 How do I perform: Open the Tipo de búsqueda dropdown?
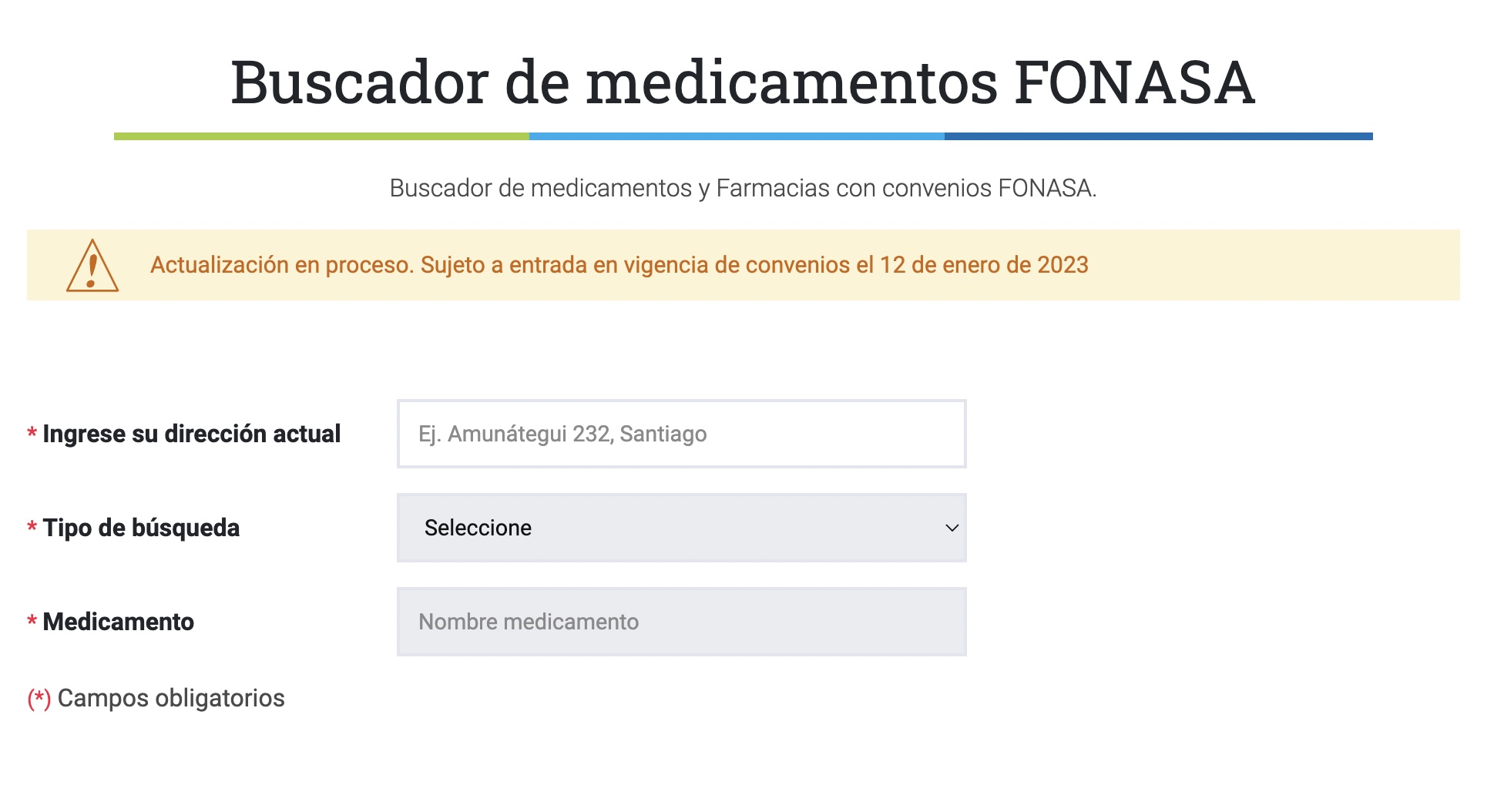click(x=681, y=528)
